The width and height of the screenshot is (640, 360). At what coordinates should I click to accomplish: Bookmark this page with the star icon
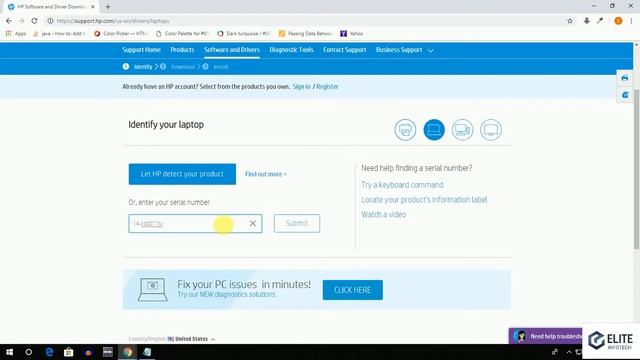570,21
